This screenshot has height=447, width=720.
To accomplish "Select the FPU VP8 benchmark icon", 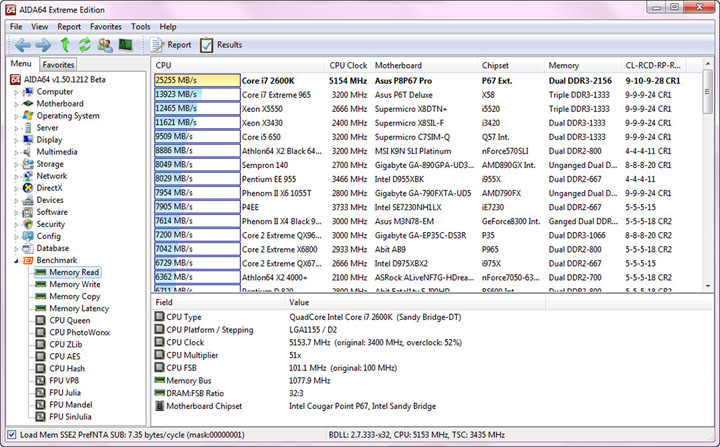I will (41, 380).
